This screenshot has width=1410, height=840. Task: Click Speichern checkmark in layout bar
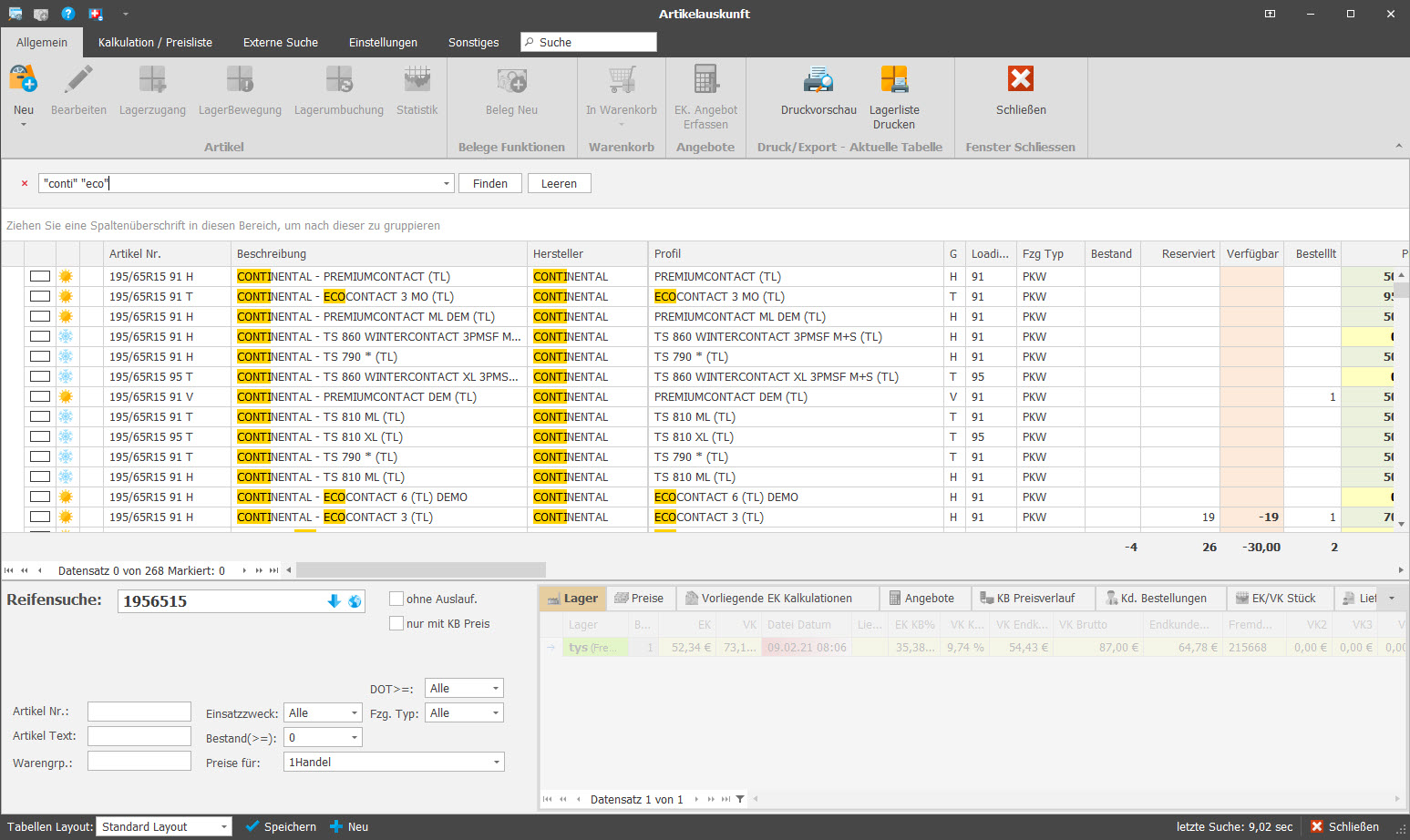pos(252,826)
